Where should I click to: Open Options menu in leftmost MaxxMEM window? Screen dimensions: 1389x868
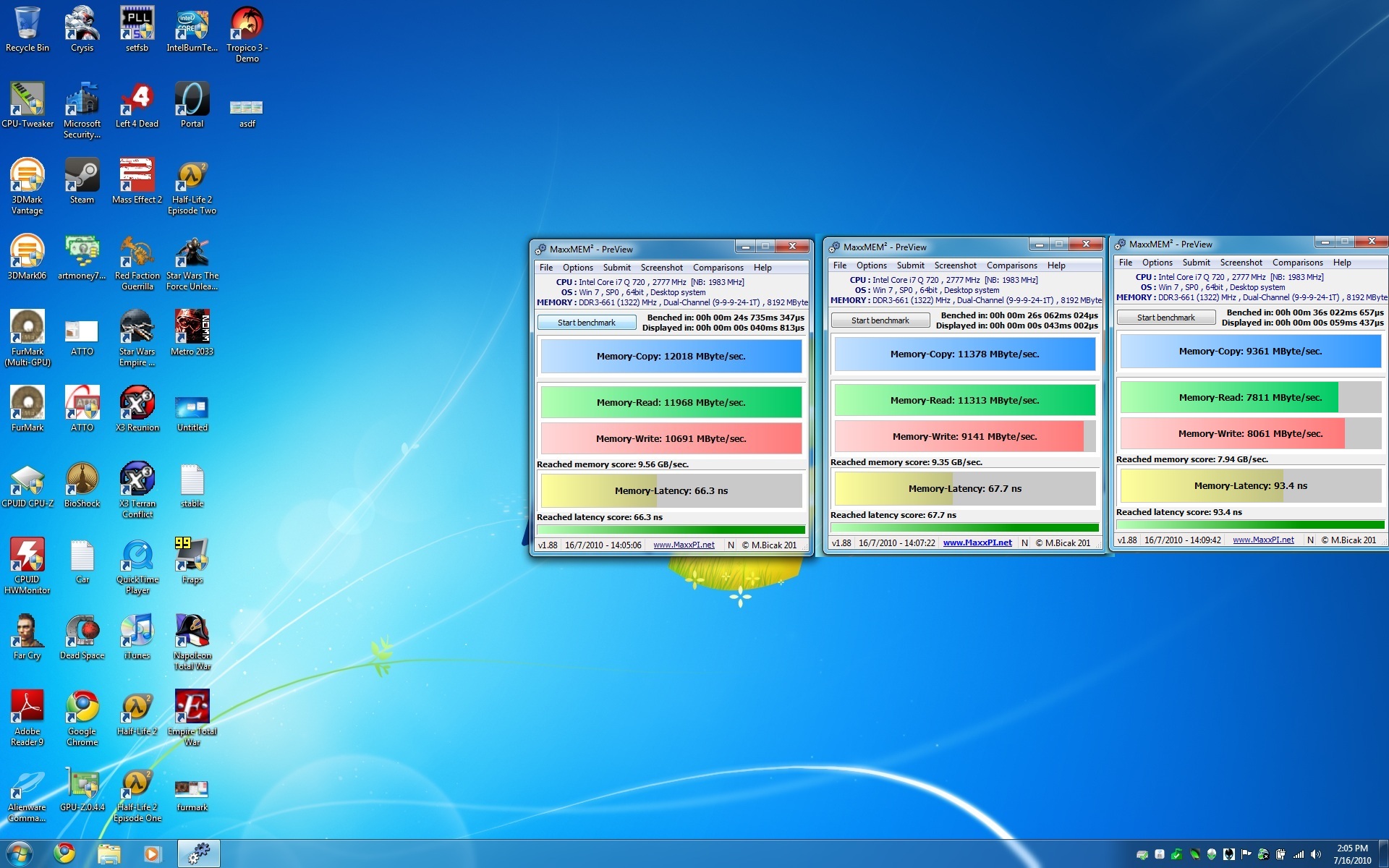pyautogui.click(x=577, y=268)
